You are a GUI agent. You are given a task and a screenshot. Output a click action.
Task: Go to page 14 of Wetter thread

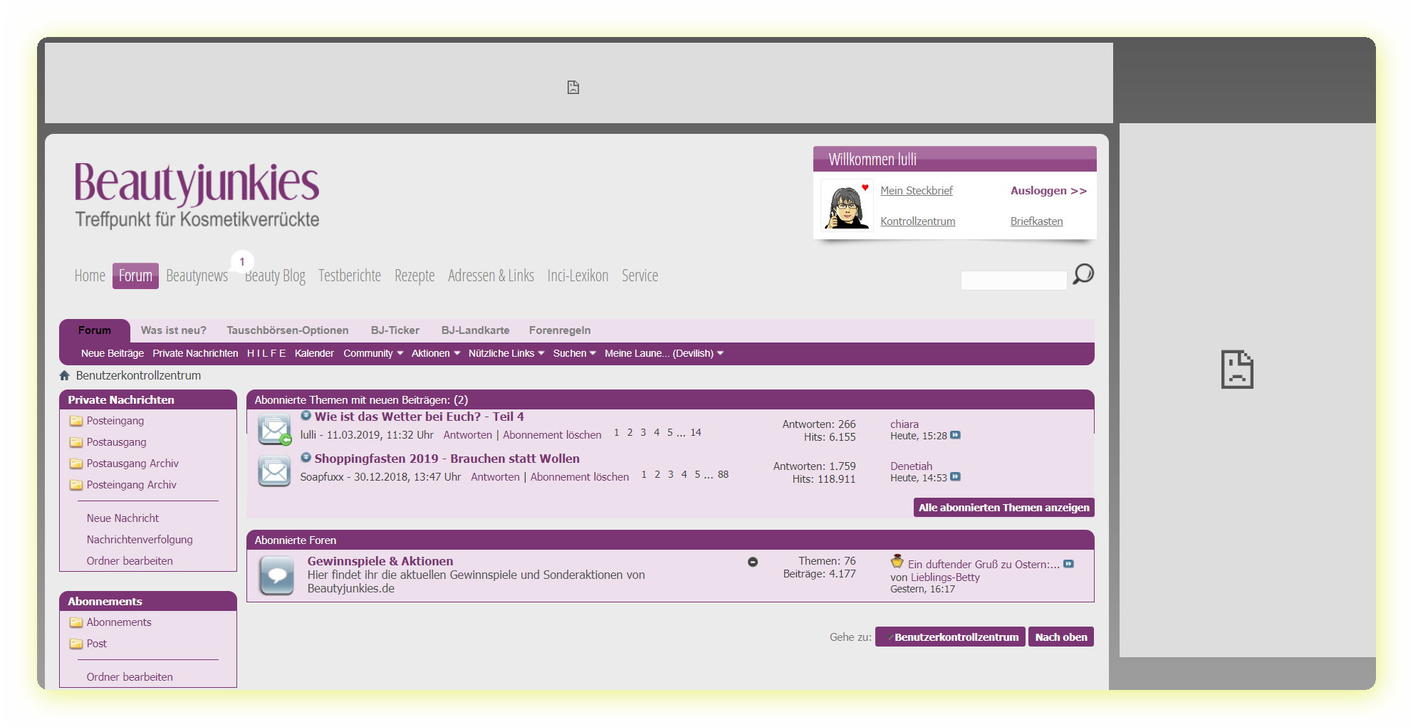point(695,433)
